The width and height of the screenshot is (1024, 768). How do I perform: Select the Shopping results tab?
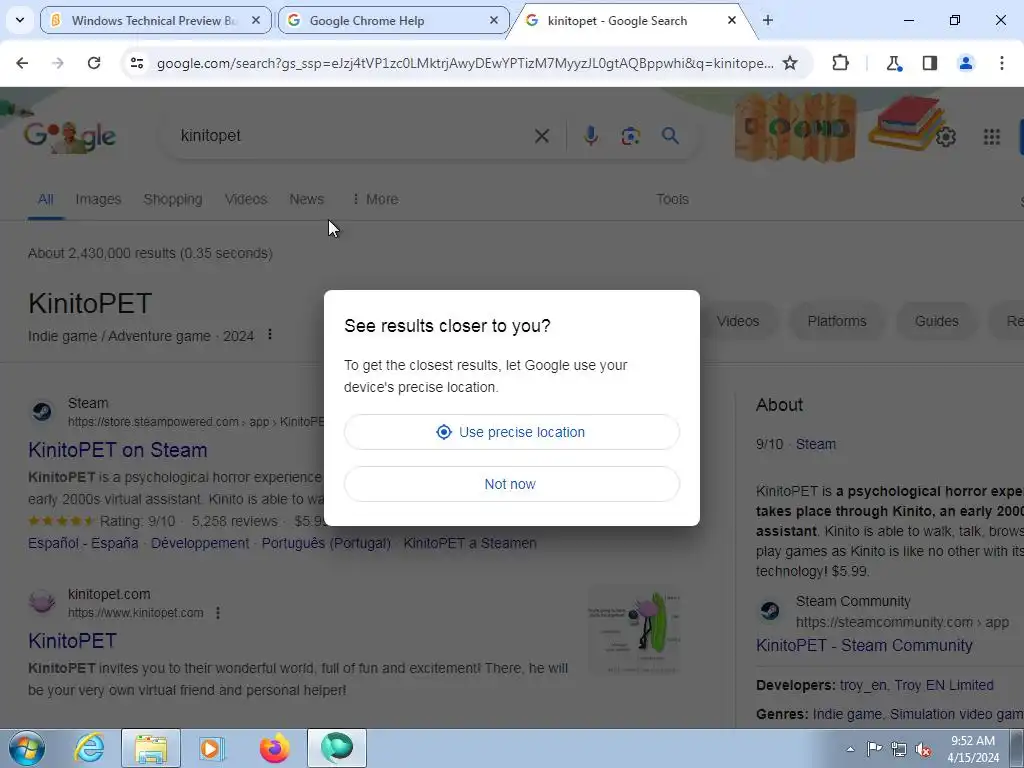coord(172,199)
